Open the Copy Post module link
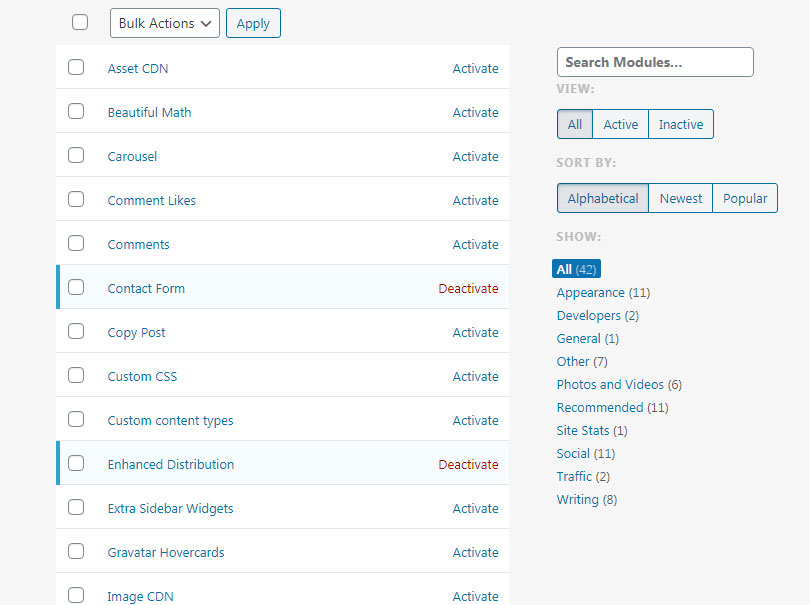Image resolution: width=810 pixels, height=605 pixels. click(x=136, y=333)
